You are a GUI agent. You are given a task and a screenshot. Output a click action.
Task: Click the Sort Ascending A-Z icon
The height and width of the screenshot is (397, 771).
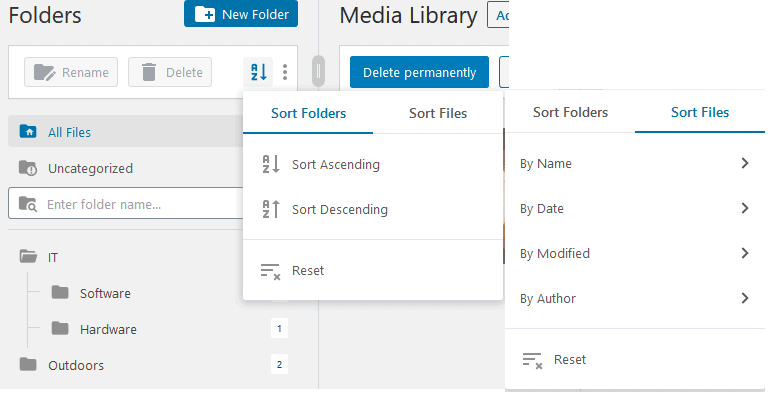pyautogui.click(x=271, y=164)
